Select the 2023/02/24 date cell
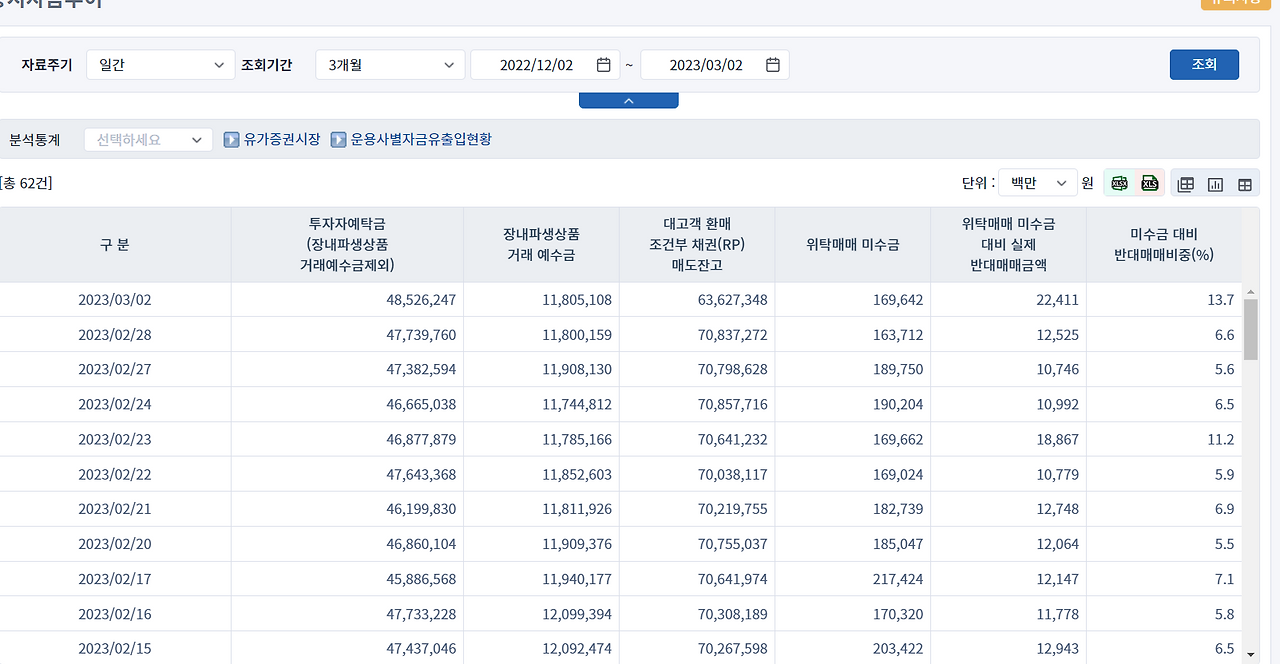The width and height of the screenshot is (1280, 664). [x=115, y=405]
